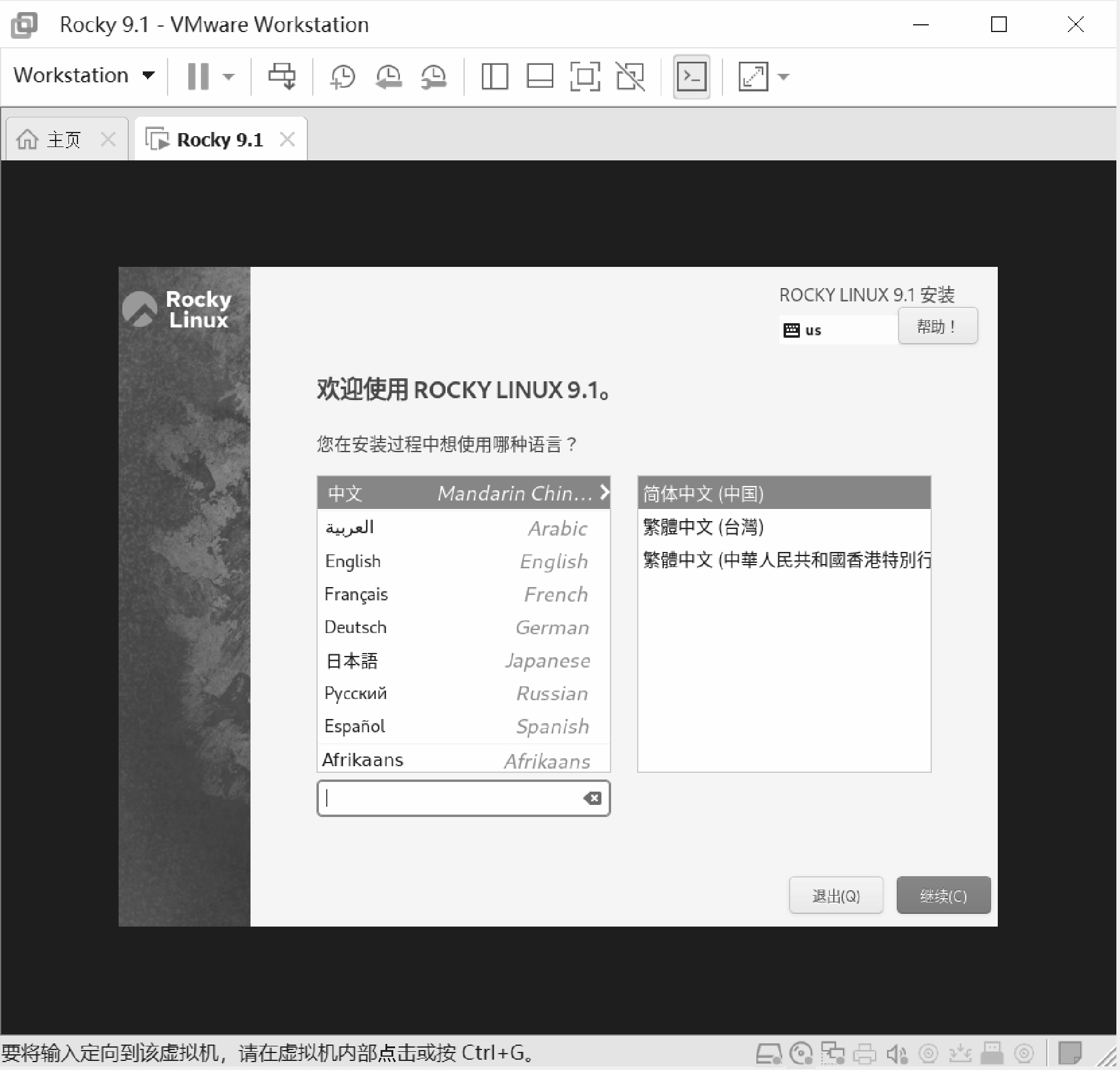1120x1070 pixels.
Task: Click the Rocky Linux logo
Action: point(177,309)
